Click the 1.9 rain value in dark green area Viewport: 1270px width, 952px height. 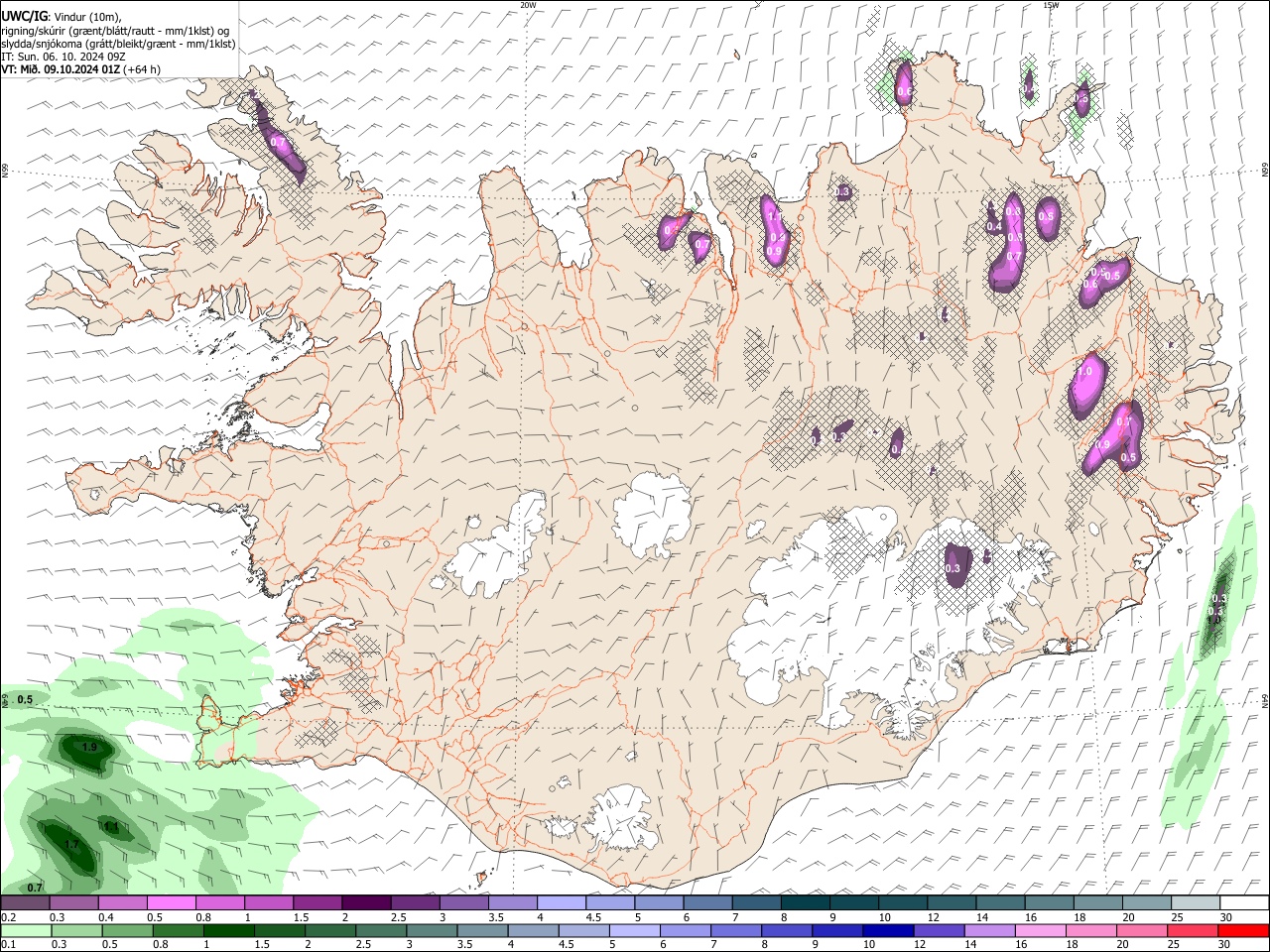[x=89, y=747]
